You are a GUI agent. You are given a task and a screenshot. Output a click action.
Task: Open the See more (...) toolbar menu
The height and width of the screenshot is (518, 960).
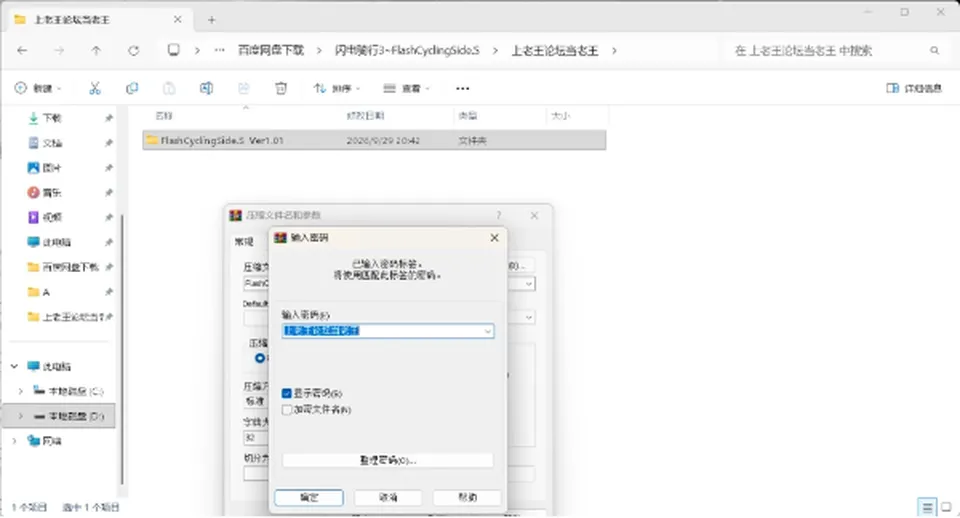click(462, 88)
